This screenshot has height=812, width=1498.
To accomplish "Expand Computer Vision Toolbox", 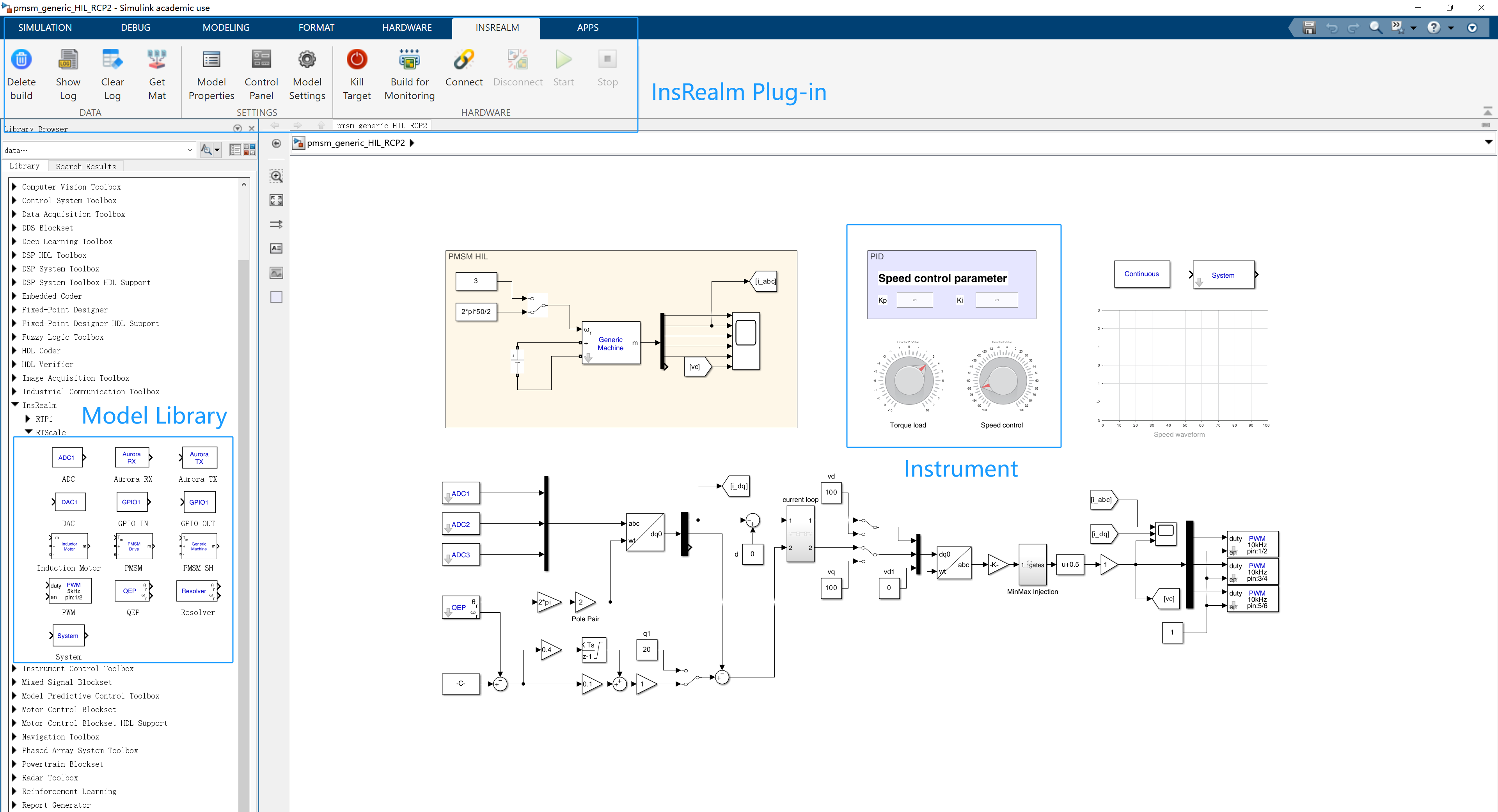I will (14, 186).
